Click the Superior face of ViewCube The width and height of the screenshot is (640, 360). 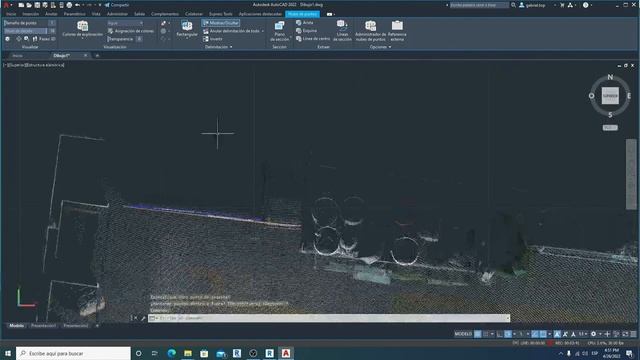click(x=610, y=96)
